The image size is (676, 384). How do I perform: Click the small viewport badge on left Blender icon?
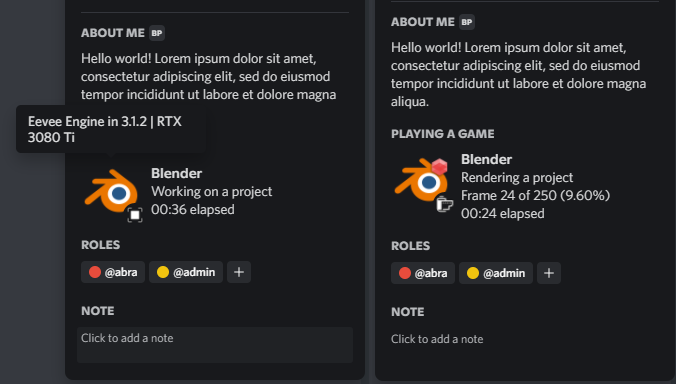click(x=135, y=215)
